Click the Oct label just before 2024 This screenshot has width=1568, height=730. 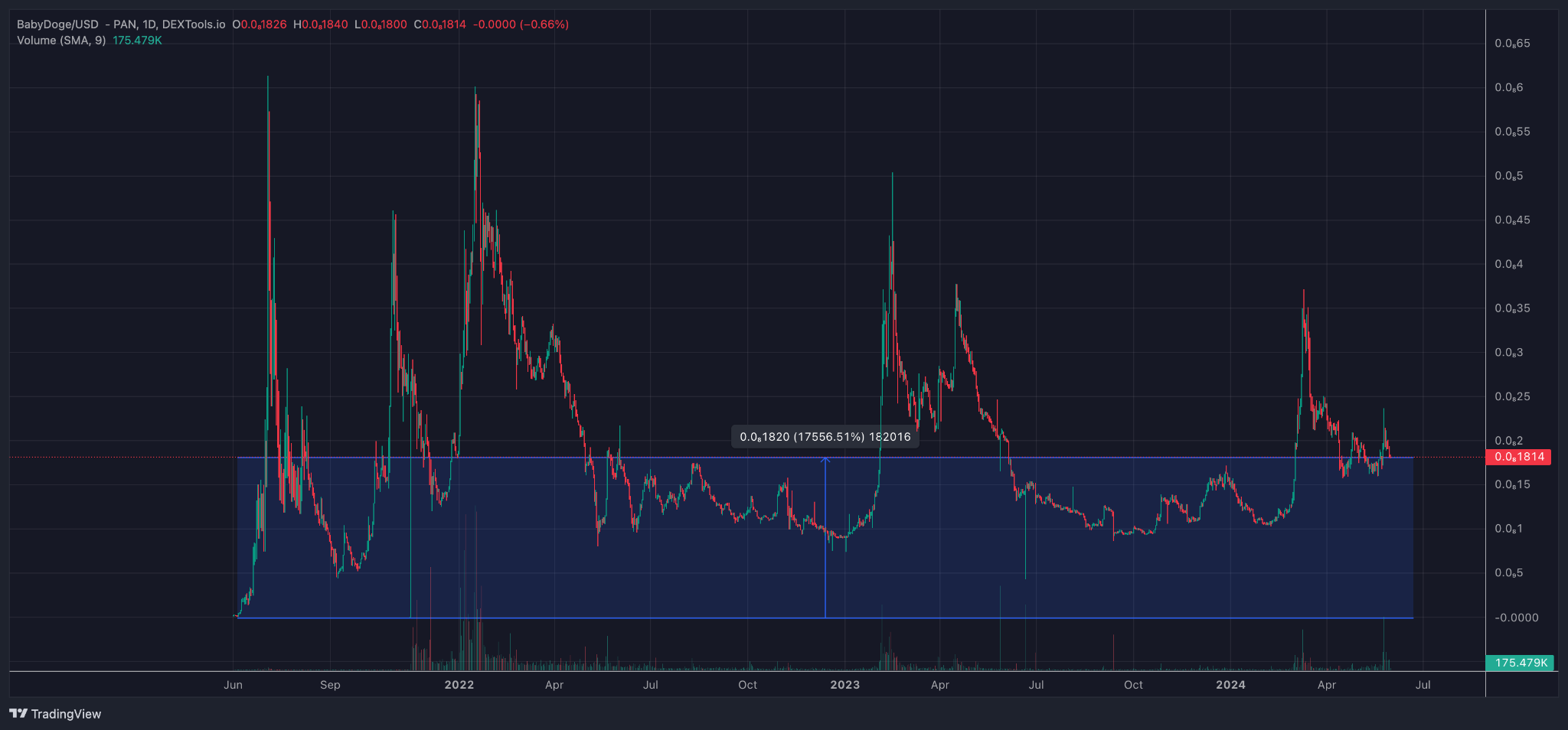tap(1134, 685)
